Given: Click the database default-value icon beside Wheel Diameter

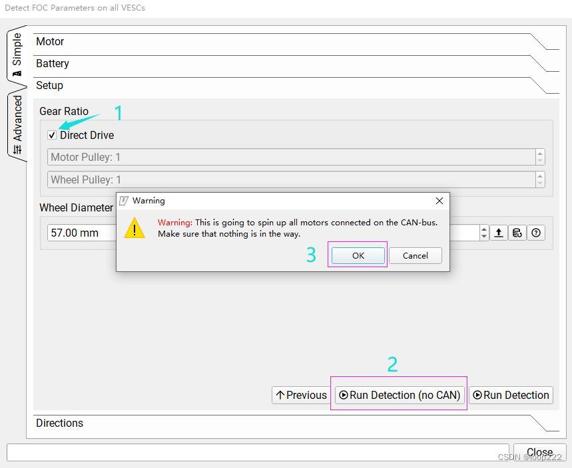Looking at the screenshot, I should coord(517,233).
